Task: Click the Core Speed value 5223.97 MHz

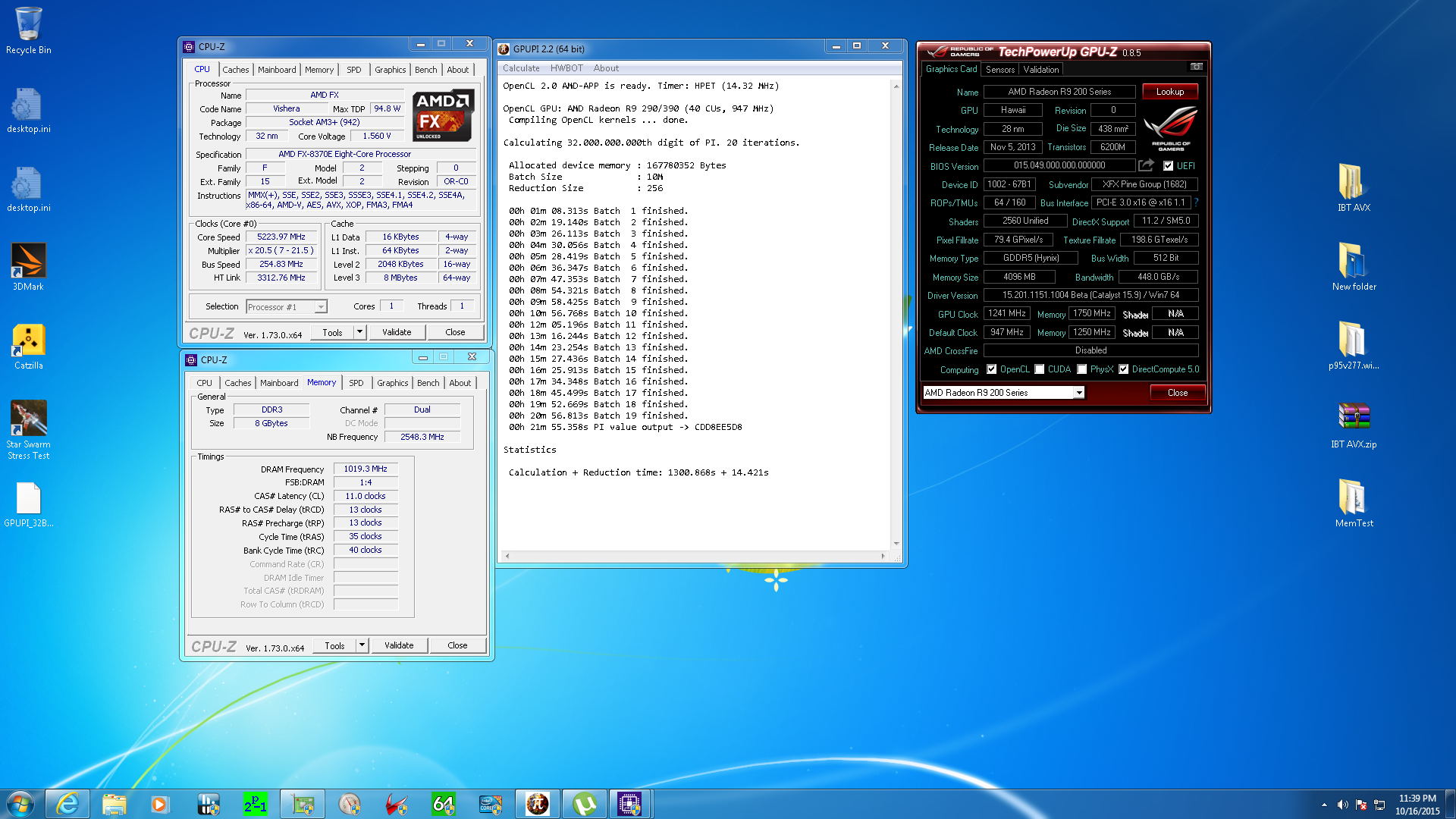Action: (x=281, y=237)
